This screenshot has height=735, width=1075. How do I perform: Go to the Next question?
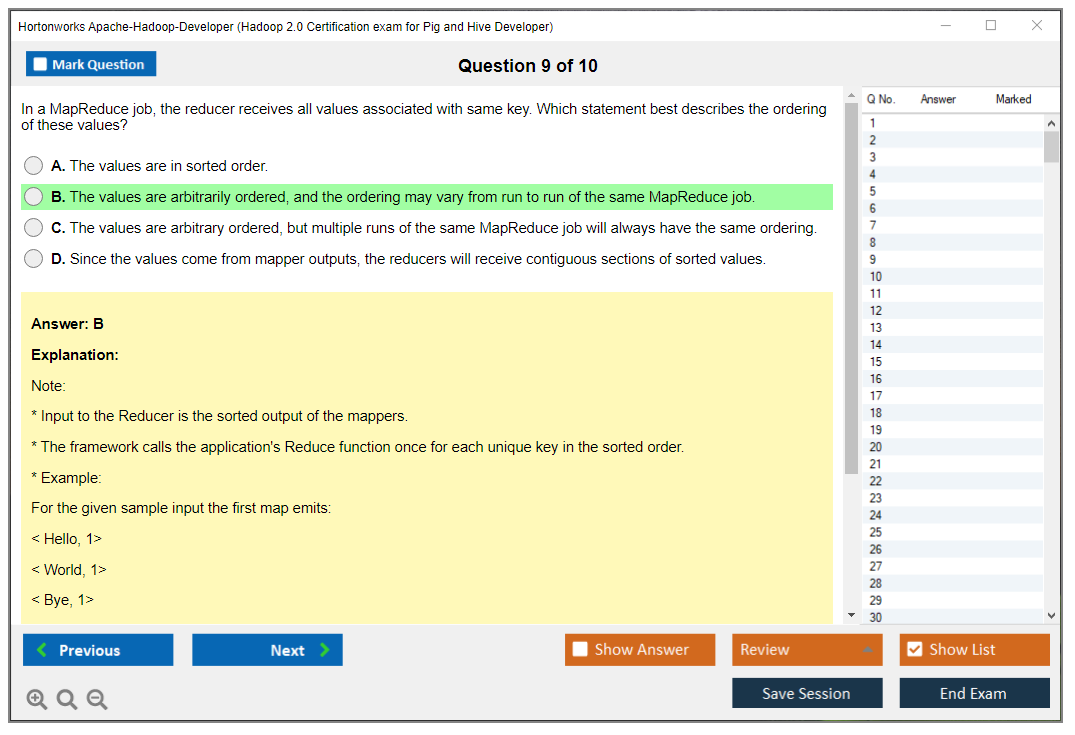click(x=267, y=650)
